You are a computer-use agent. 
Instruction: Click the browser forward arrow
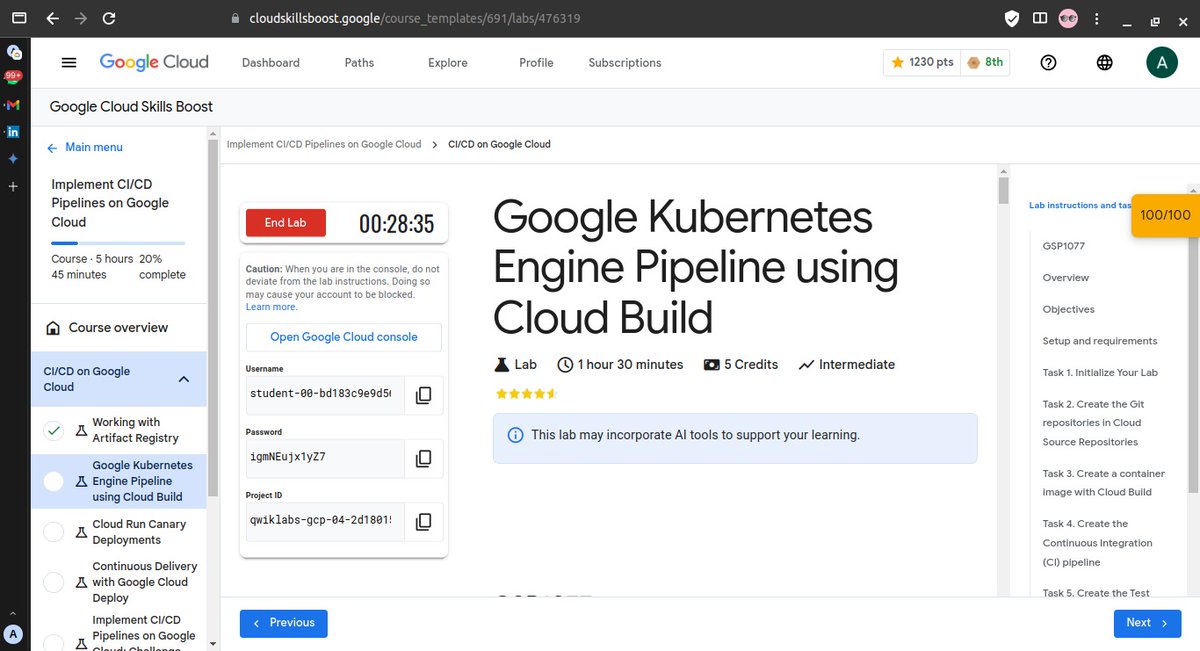click(81, 18)
